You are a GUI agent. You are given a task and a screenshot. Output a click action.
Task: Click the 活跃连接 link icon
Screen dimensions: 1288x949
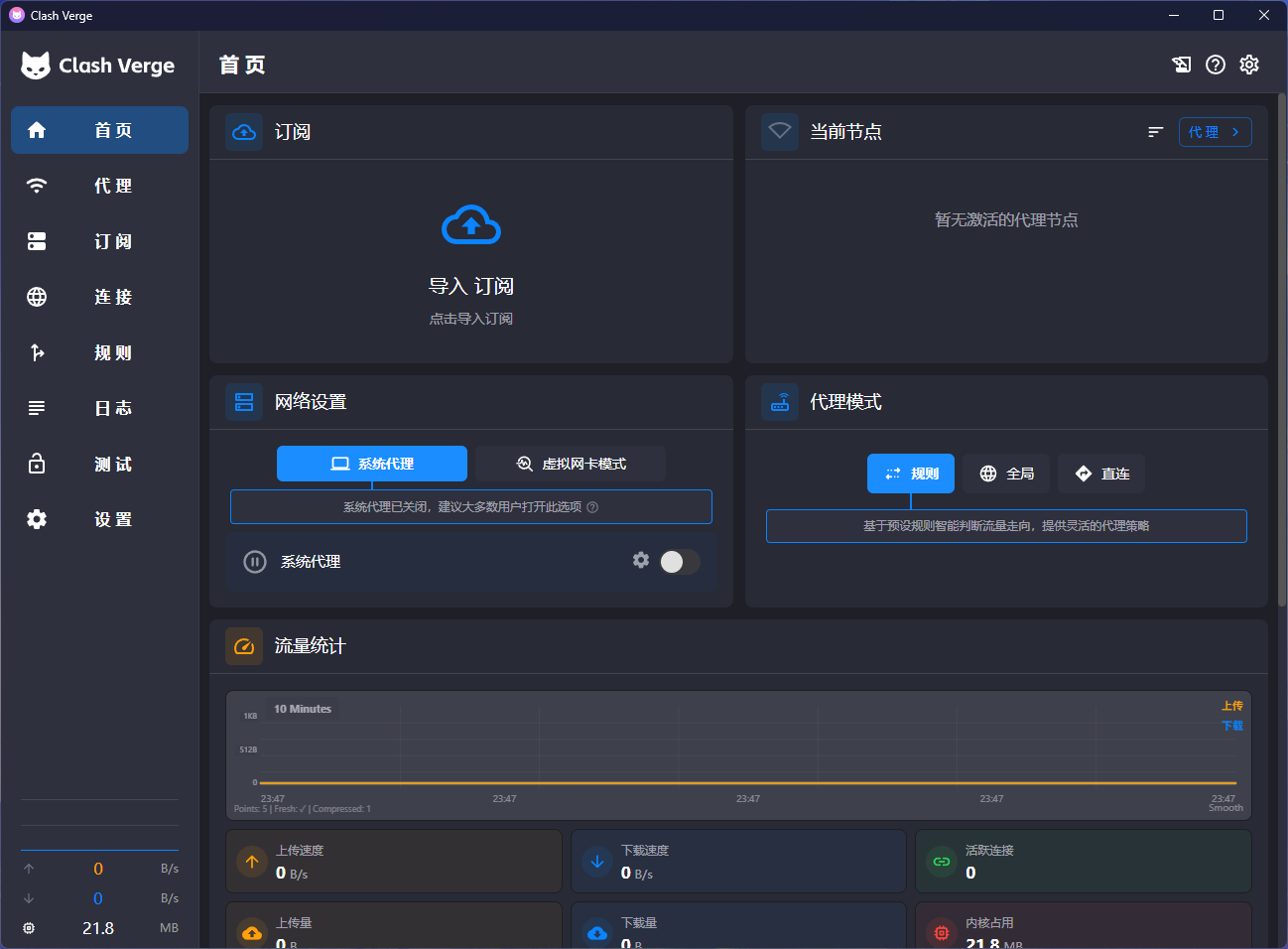click(942, 862)
